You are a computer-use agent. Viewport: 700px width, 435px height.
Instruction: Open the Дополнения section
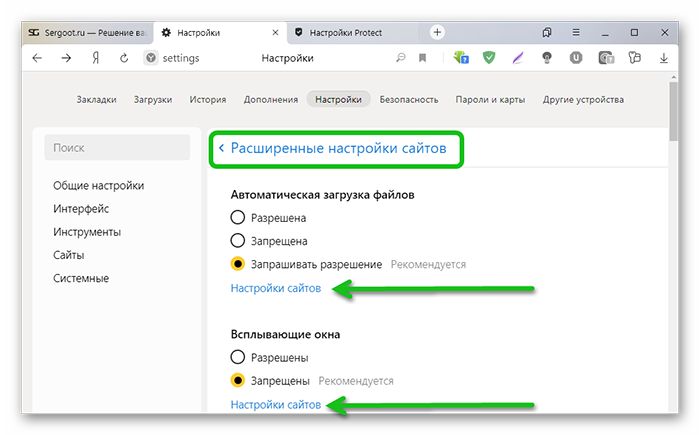pyautogui.click(x=271, y=100)
